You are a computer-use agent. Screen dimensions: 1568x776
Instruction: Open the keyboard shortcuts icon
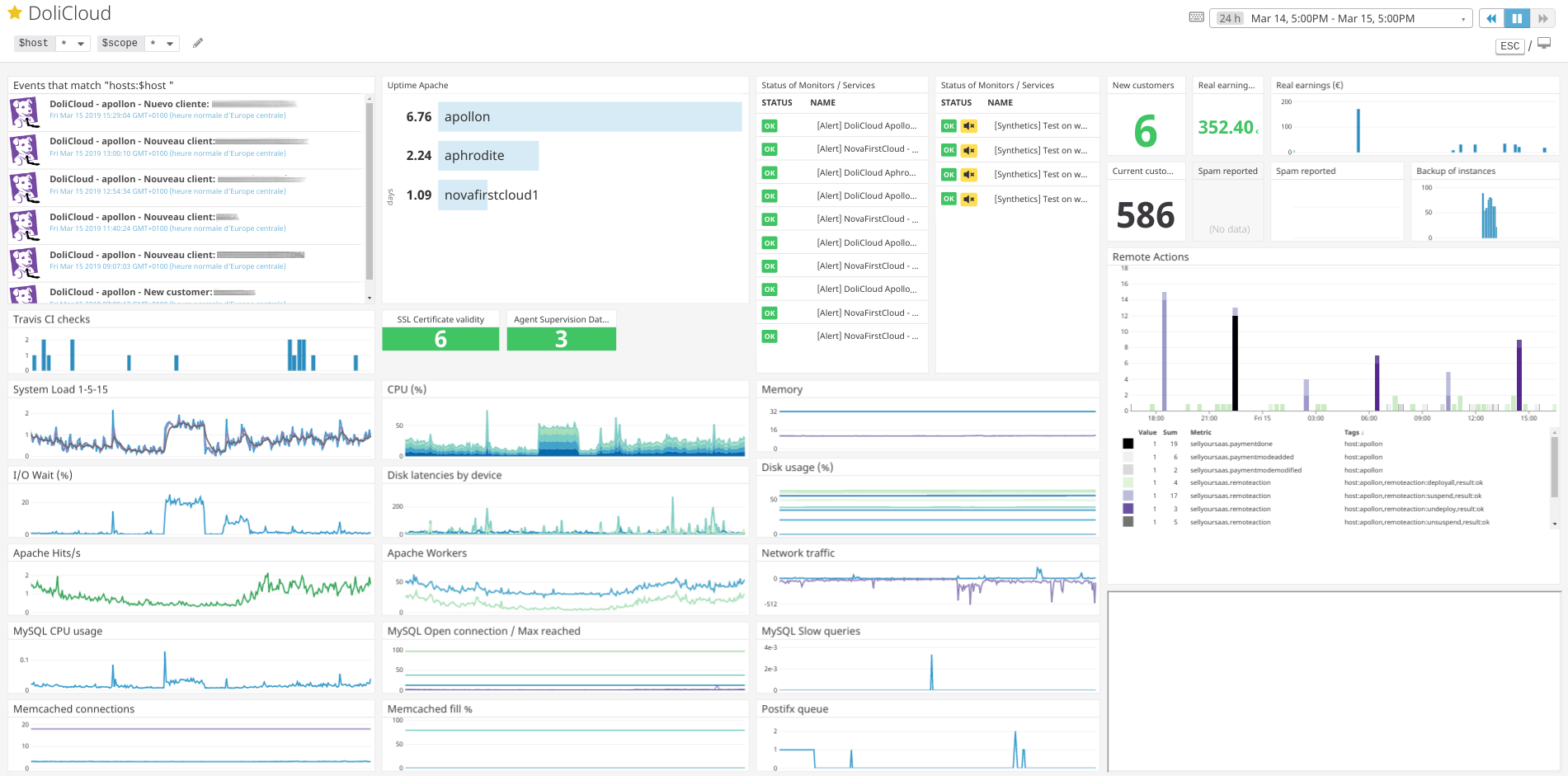1196,17
